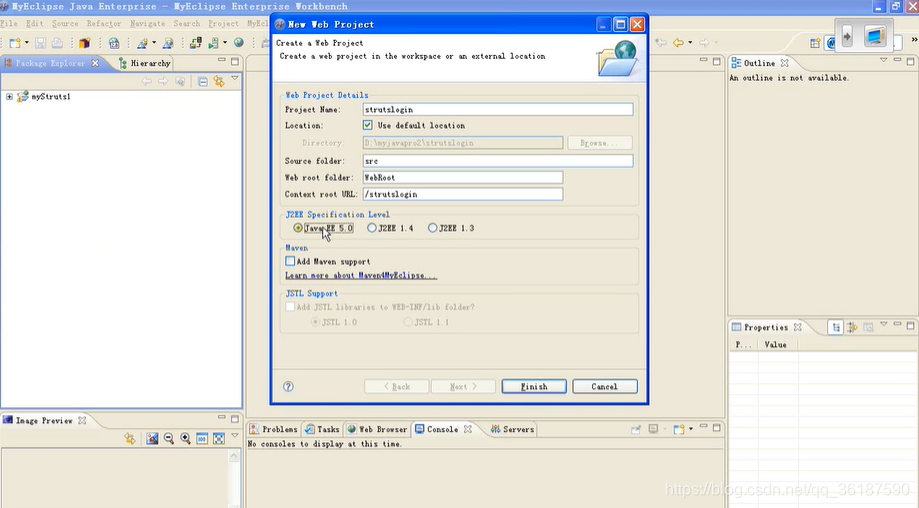Toggle the Use default location checkbox
Screen dimensions: 919x508
click(367, 125)
